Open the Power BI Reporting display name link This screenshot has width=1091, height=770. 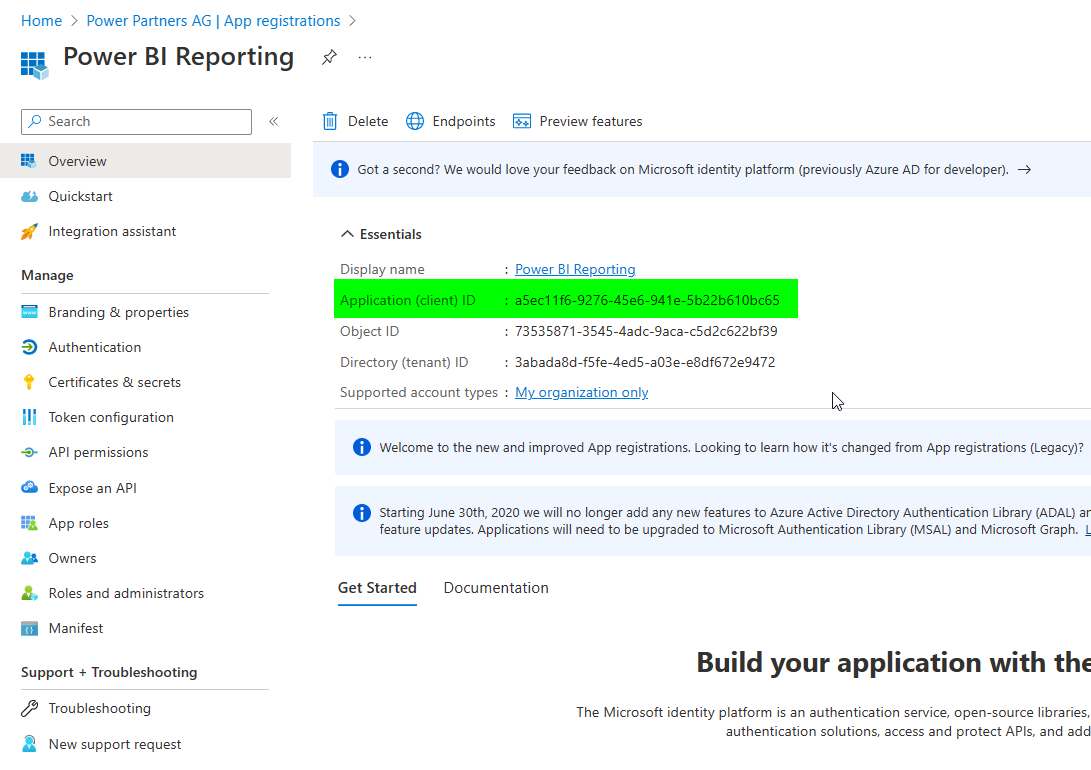pos(575,269)
